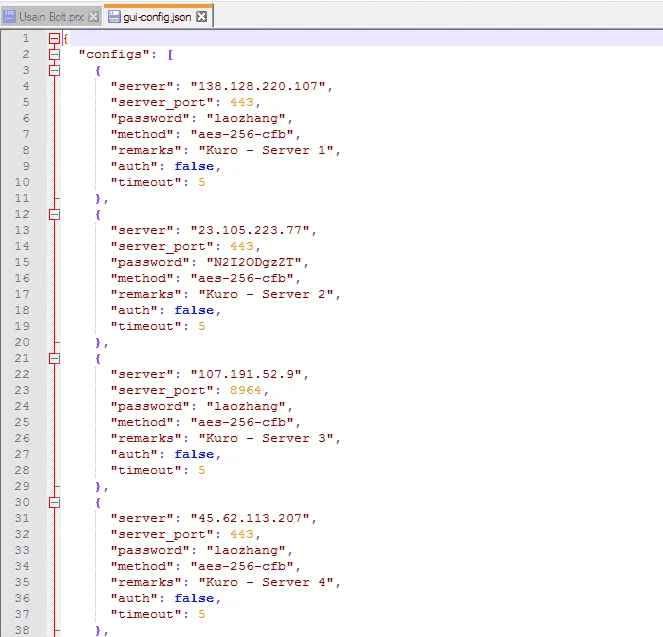The image size is (663, 637).
Task: Click line number 11 in the margin
Action: (x=22, y=198)
